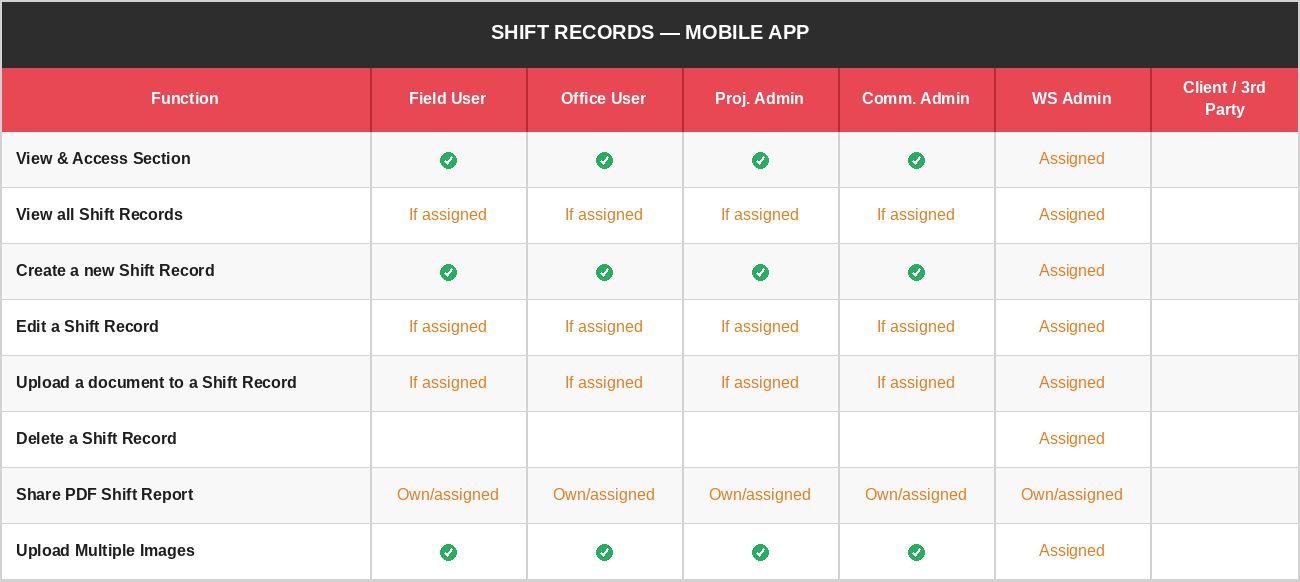The image size is (1300, 582).
Task: Click Proj. Admin checkmark for View & Access Section
Action: point(760,160)
